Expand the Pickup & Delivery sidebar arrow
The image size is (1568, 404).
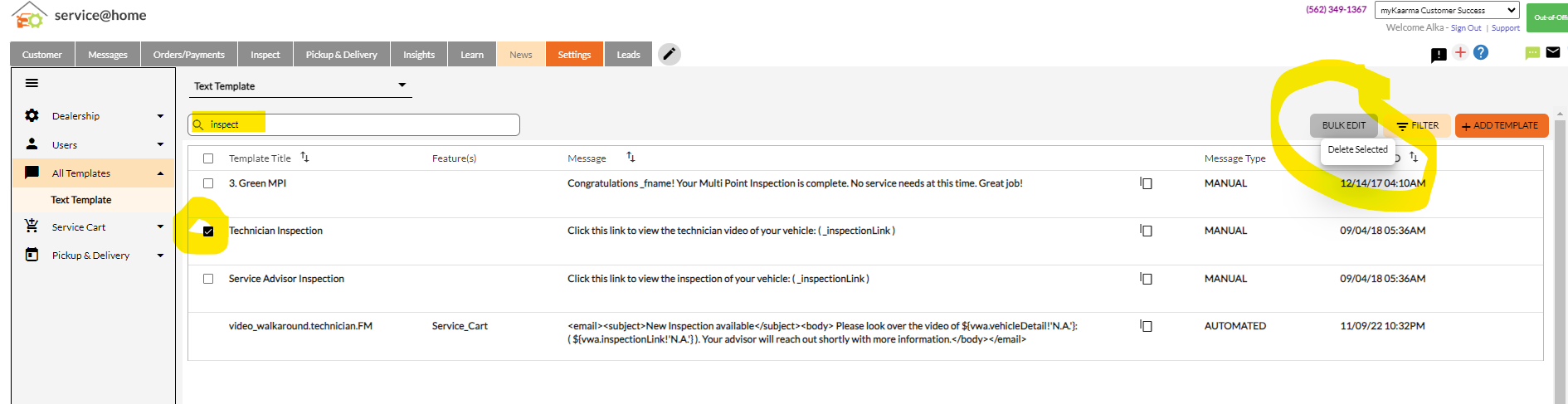(160, 256)
